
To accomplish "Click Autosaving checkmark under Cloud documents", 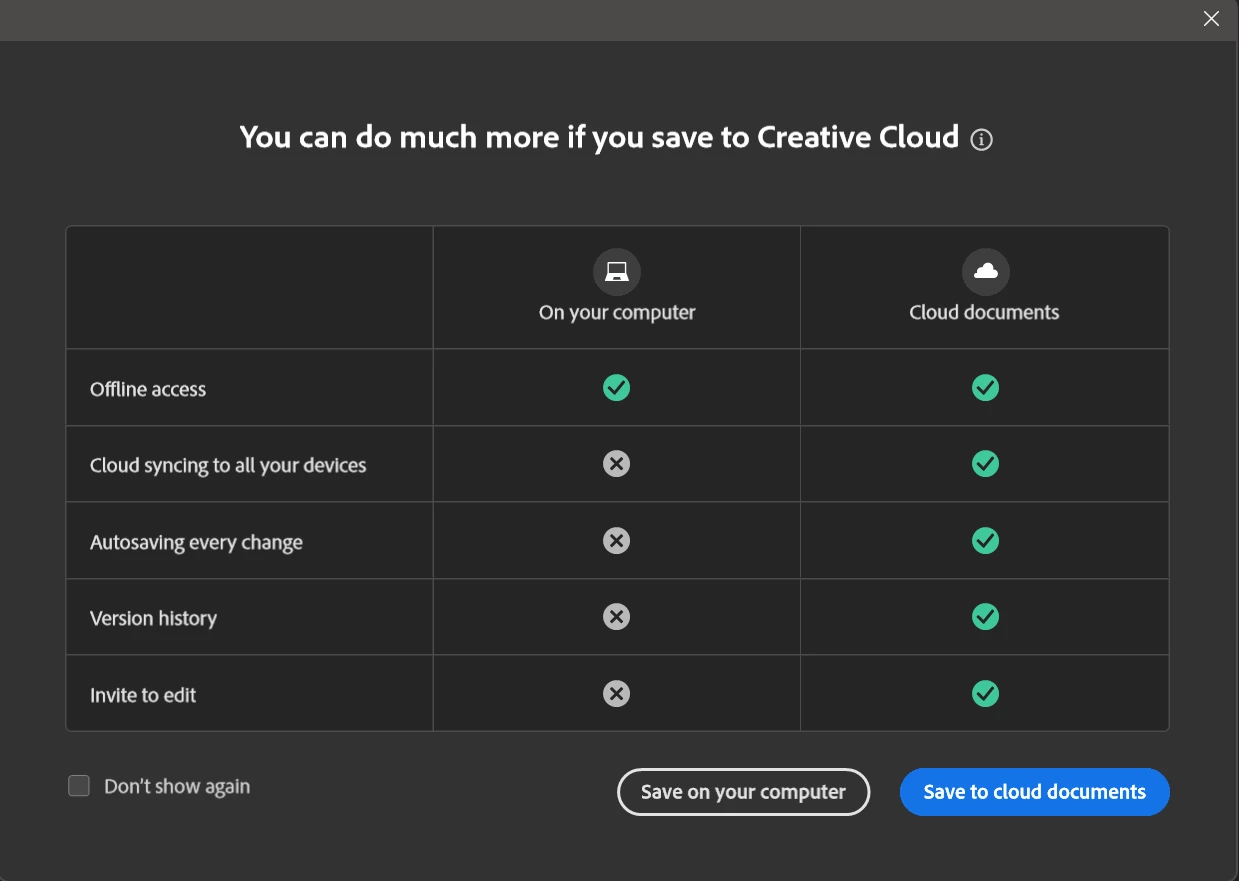I will pyautogui.click(x=986, y=541).
